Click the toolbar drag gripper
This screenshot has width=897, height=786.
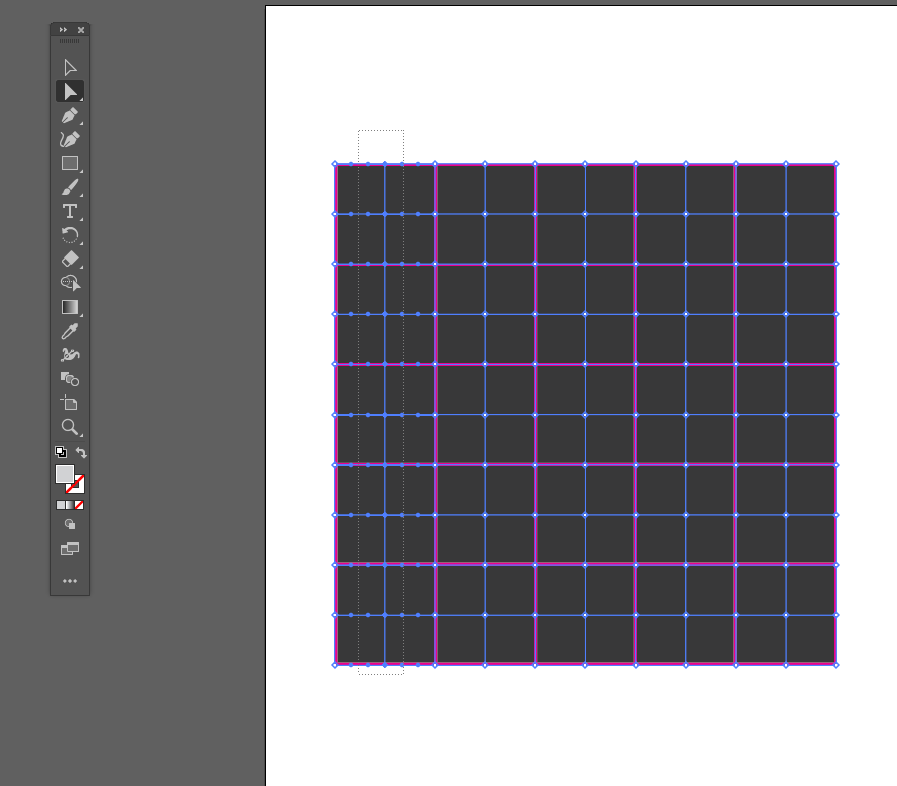[x=70, y=41]
